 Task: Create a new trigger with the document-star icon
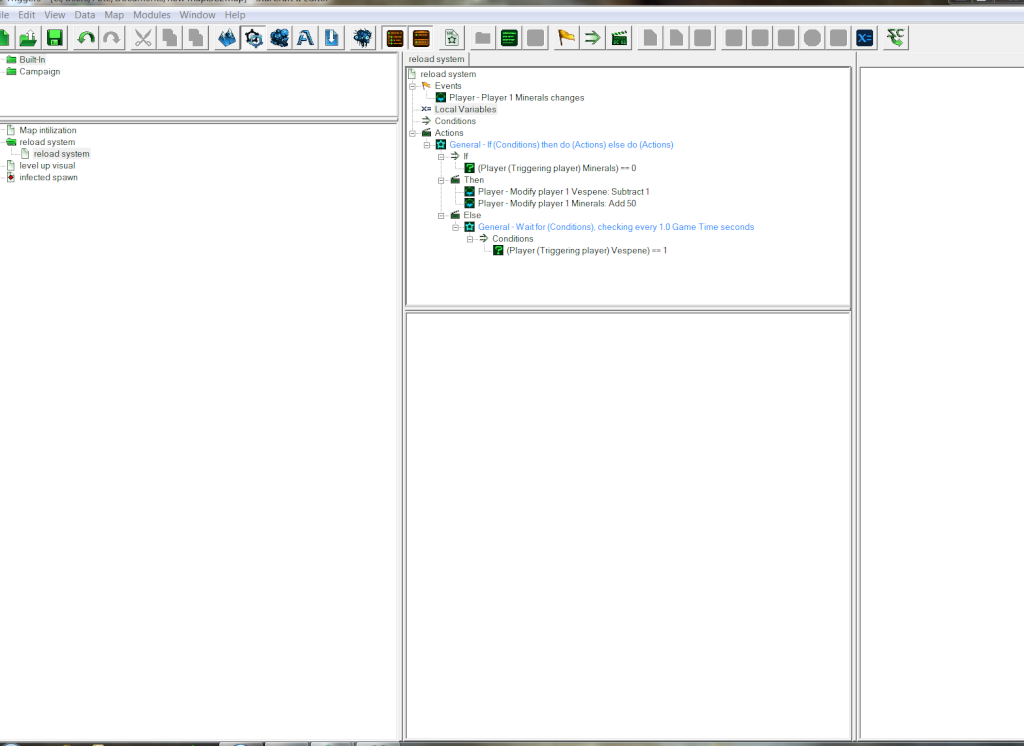click(451, 38)
